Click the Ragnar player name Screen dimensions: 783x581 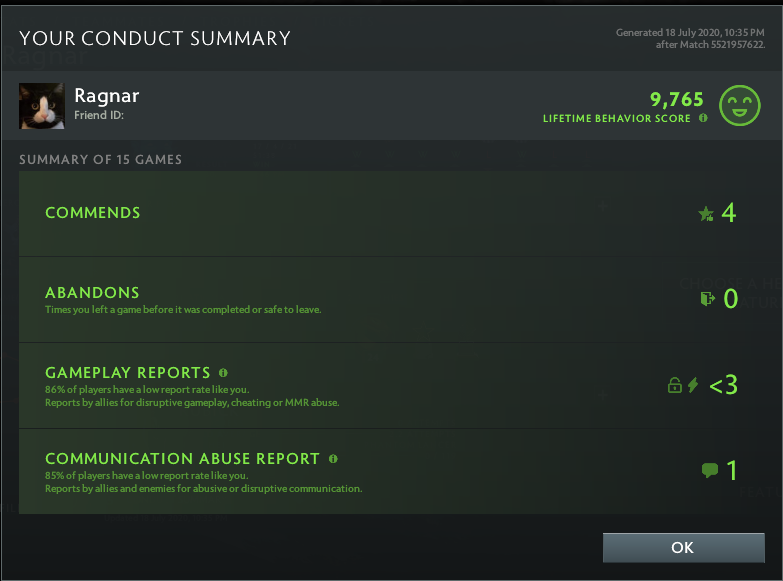pyautogui.click(x=107, y=96)
